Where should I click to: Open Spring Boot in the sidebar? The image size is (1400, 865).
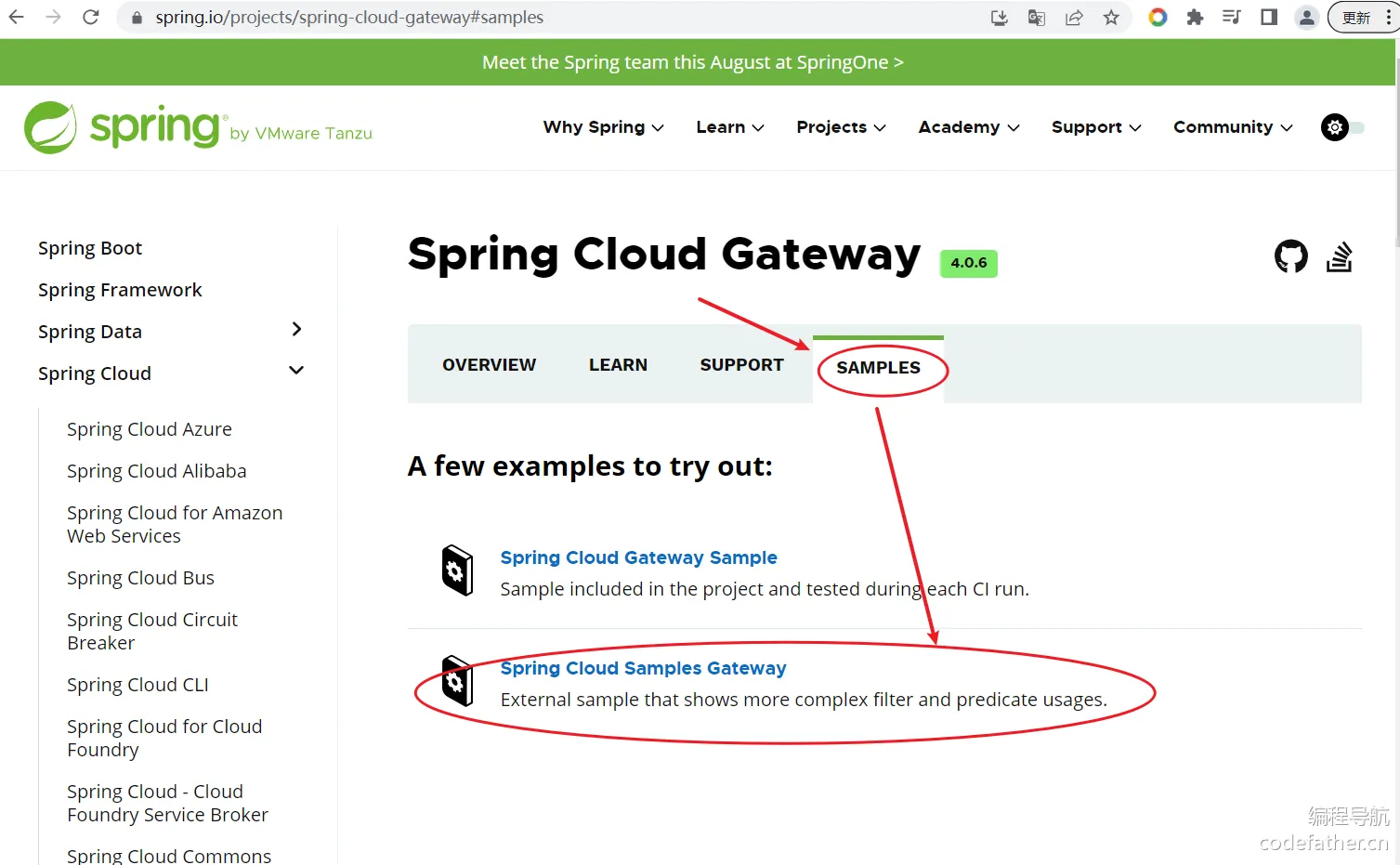coord(90,248)
